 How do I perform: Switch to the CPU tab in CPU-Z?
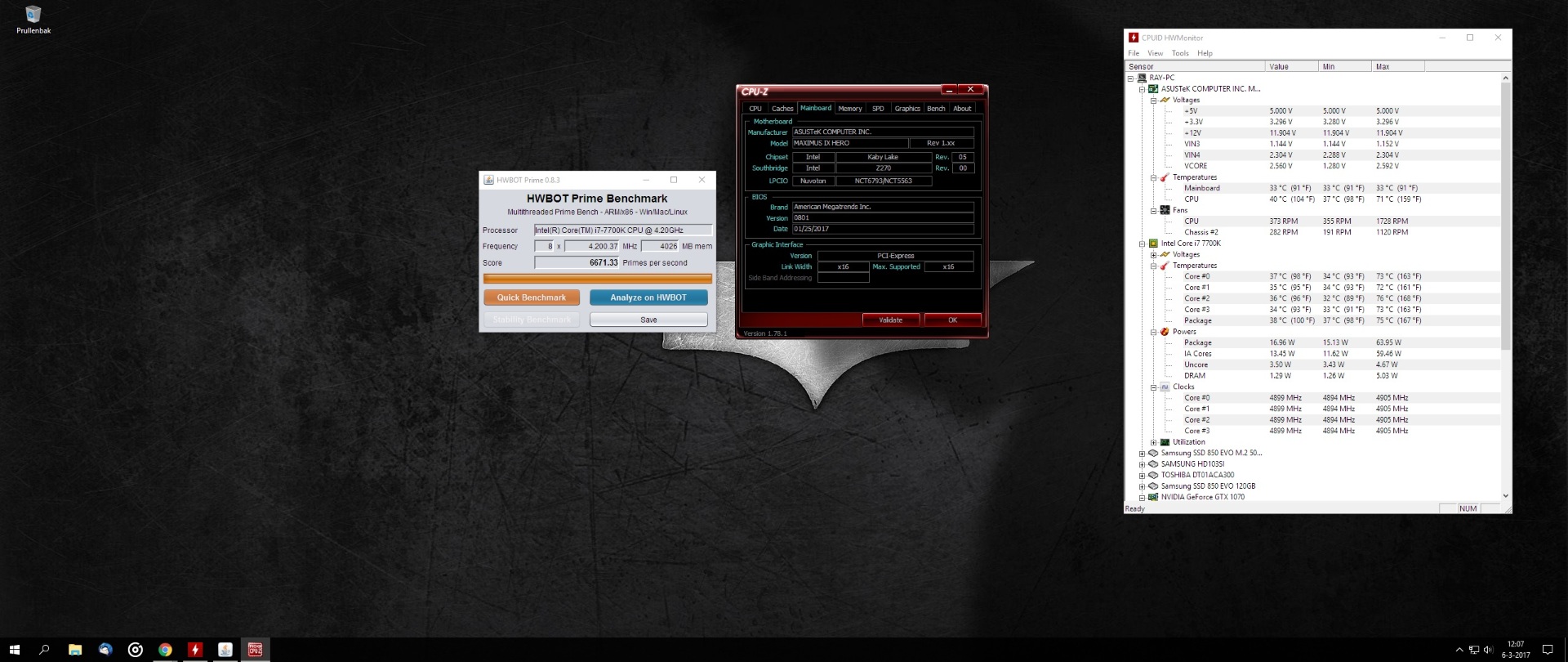point(755,109)
